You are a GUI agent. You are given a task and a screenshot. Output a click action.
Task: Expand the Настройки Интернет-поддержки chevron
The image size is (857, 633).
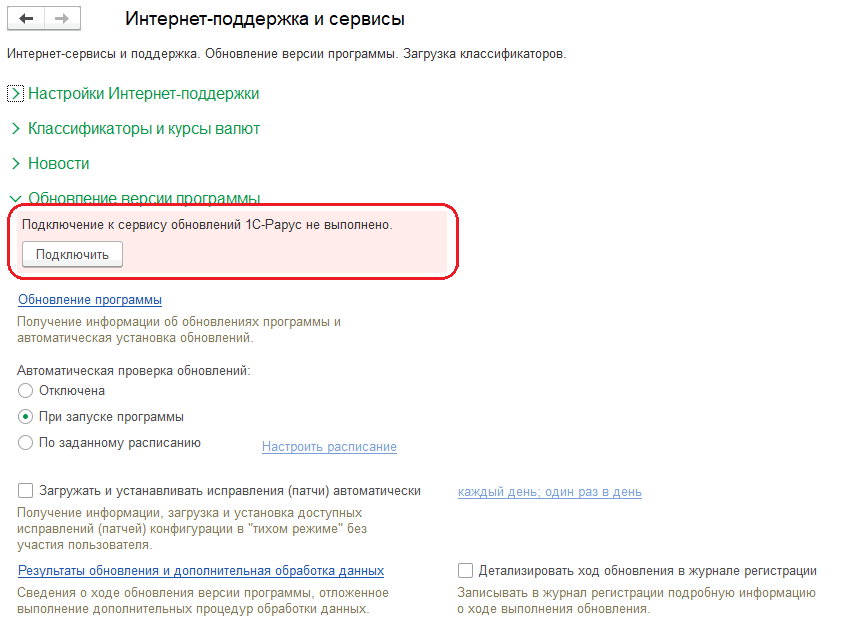point(15,93)
